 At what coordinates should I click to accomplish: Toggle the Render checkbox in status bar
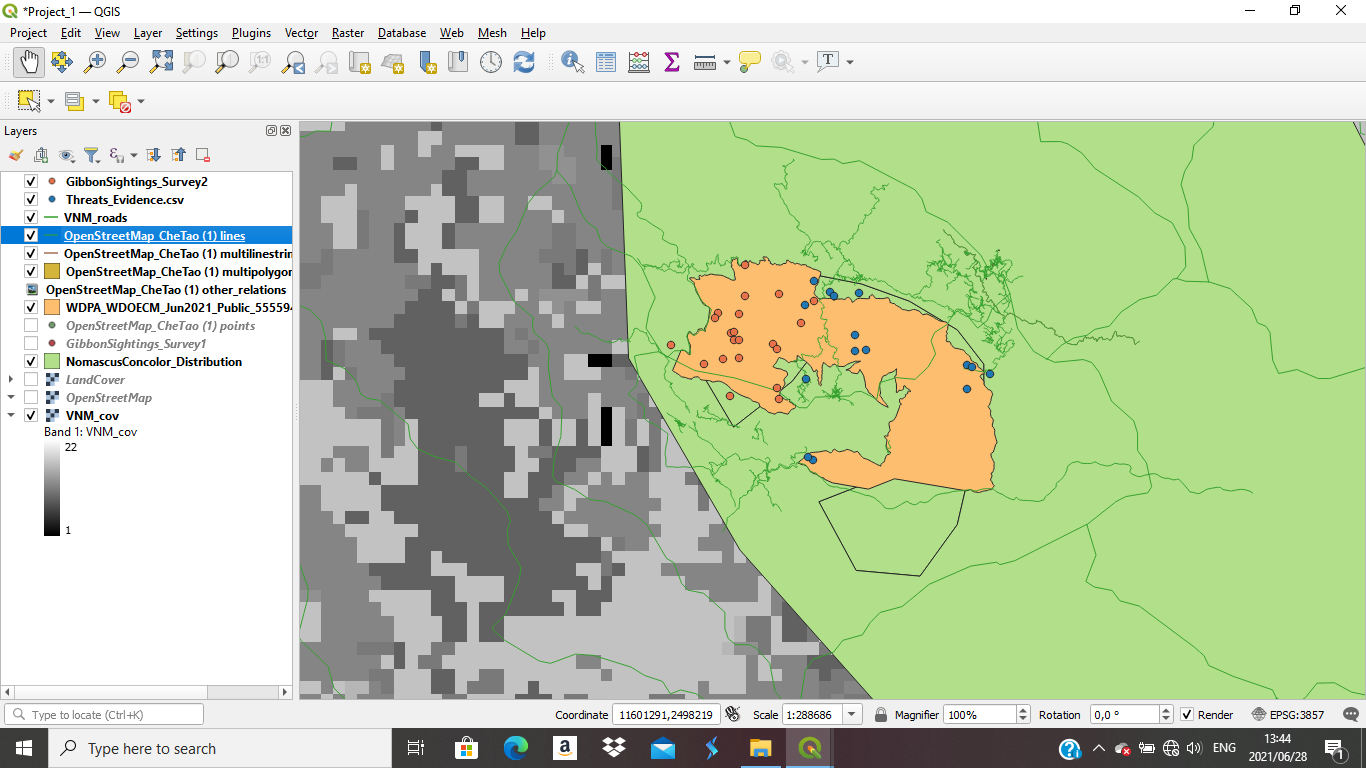[x=1187, y=715]
